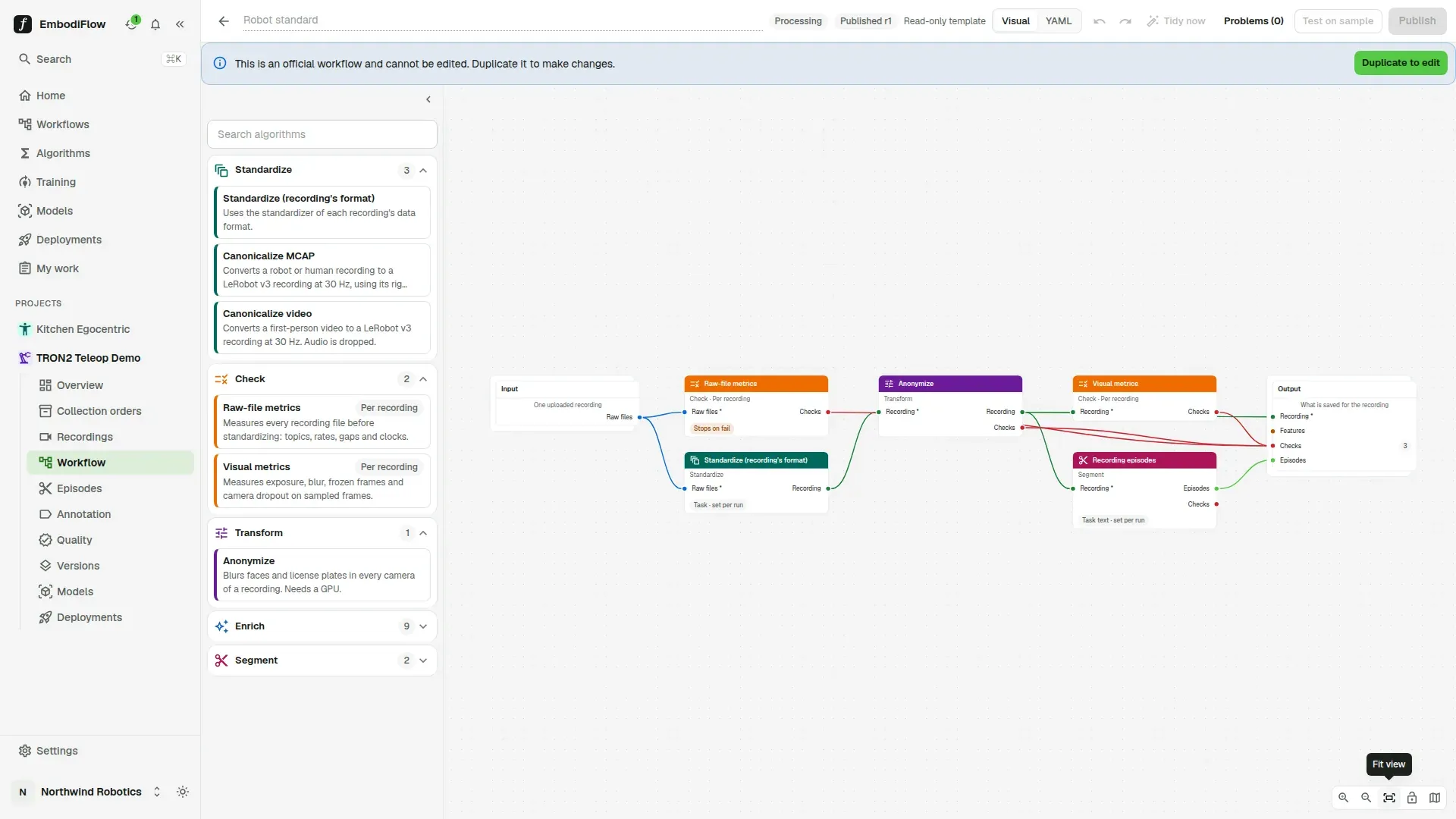Toggle the light/dark theme sun icon

pos(183,792)
